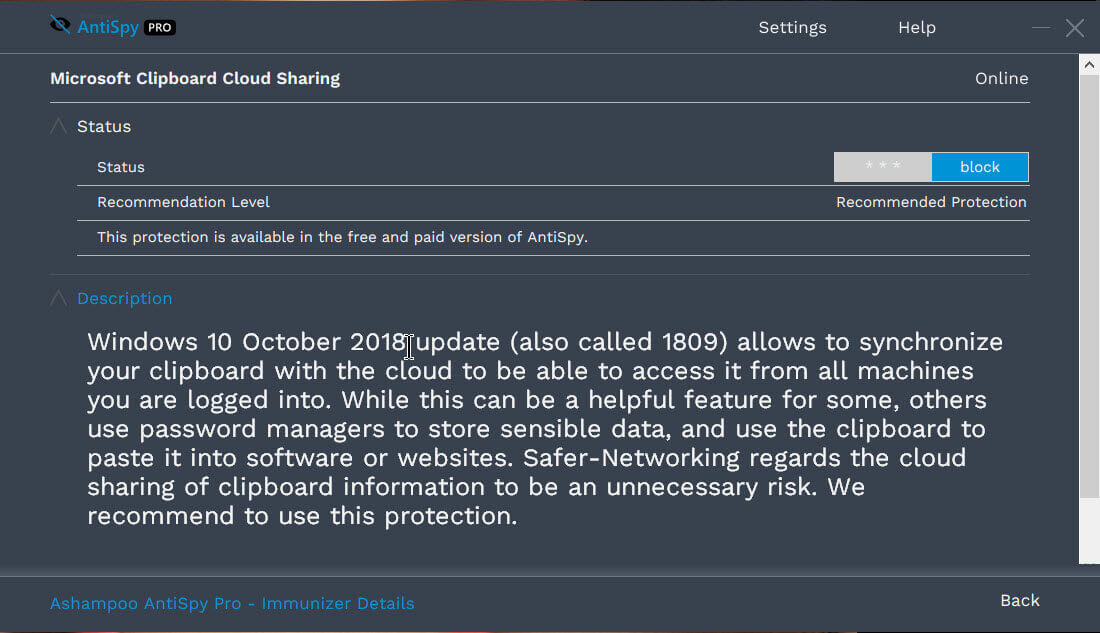Open the Settings menu
The image size is (1100, 633).
tap(792, 27)
